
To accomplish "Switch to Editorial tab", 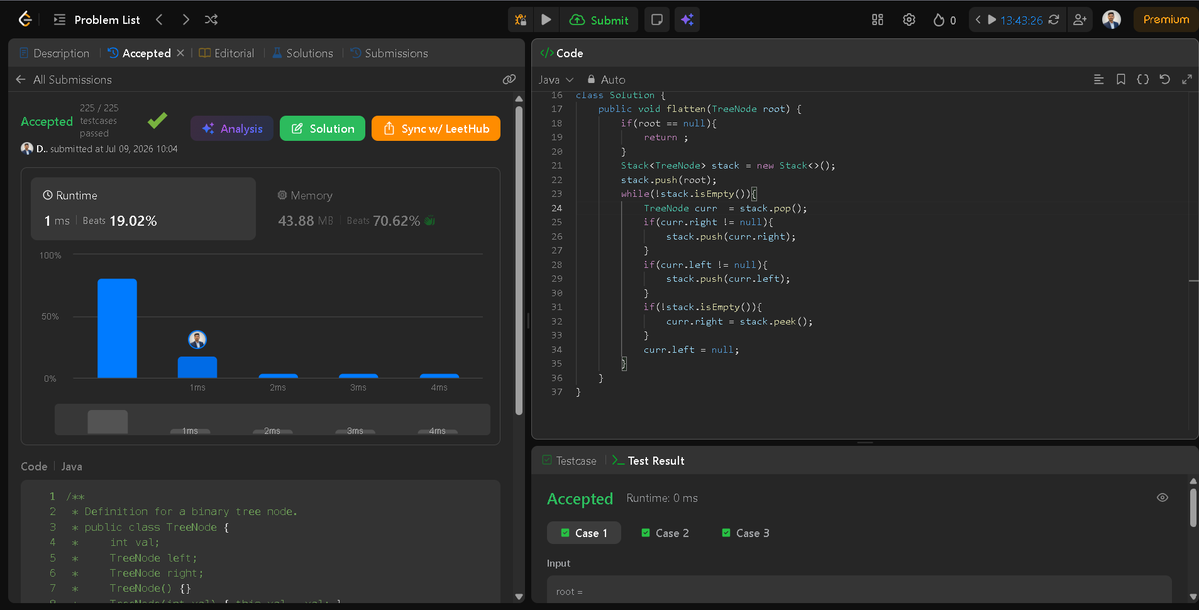I will point(226,53).
